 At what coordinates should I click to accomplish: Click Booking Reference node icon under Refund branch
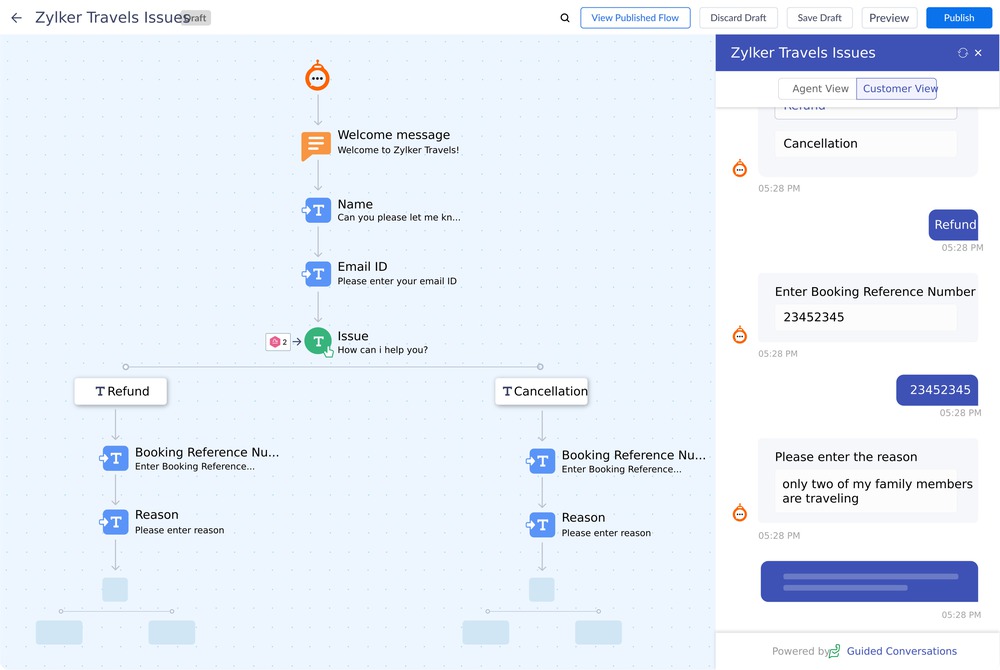click(x=114, y=458)
